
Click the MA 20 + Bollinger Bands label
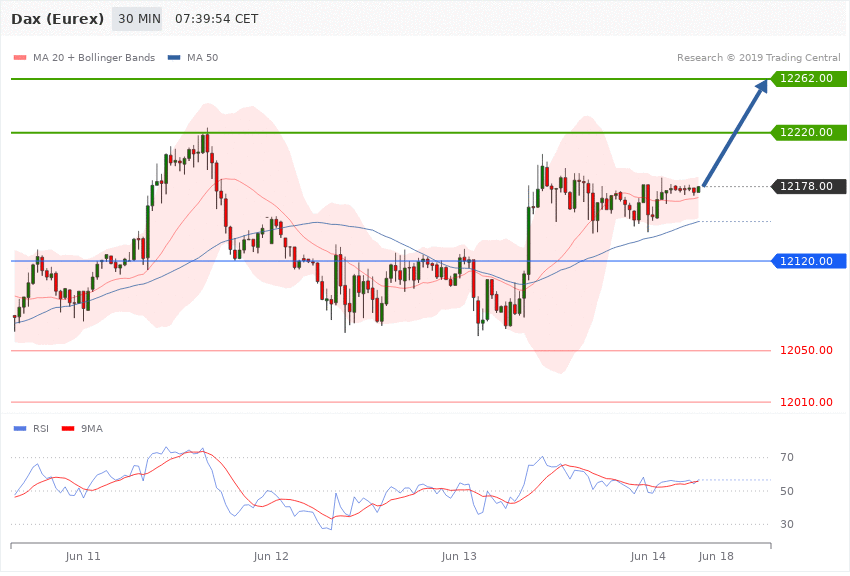click(x=94, y=58)
